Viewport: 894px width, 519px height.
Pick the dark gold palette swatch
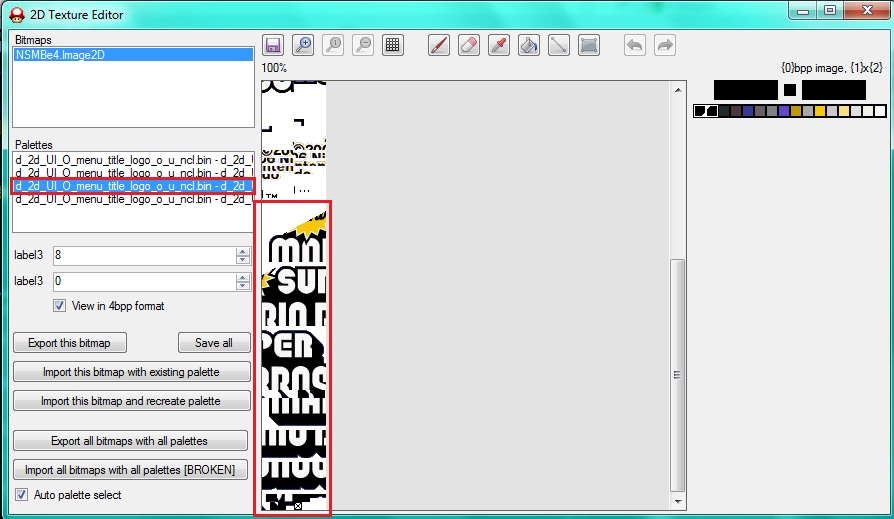(796, 111)
